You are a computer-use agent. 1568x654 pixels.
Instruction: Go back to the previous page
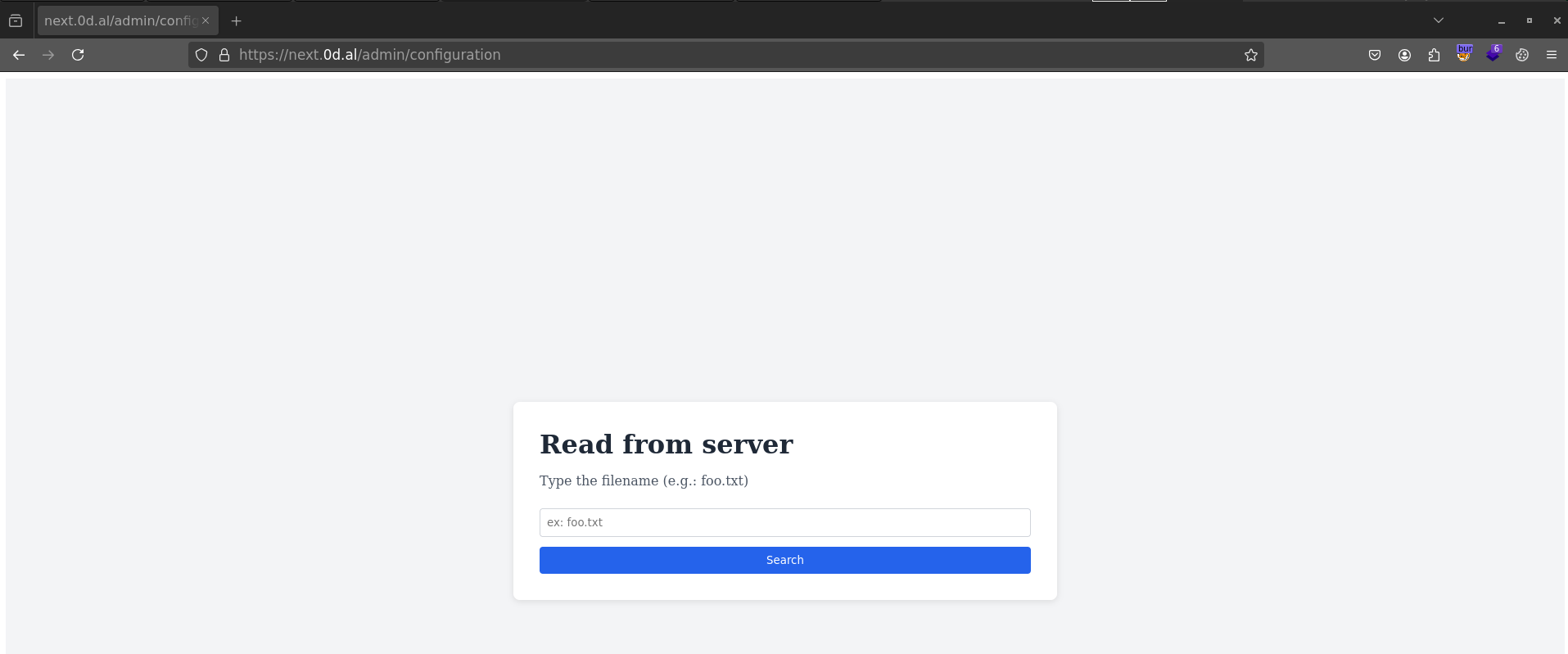click(19, 55)
